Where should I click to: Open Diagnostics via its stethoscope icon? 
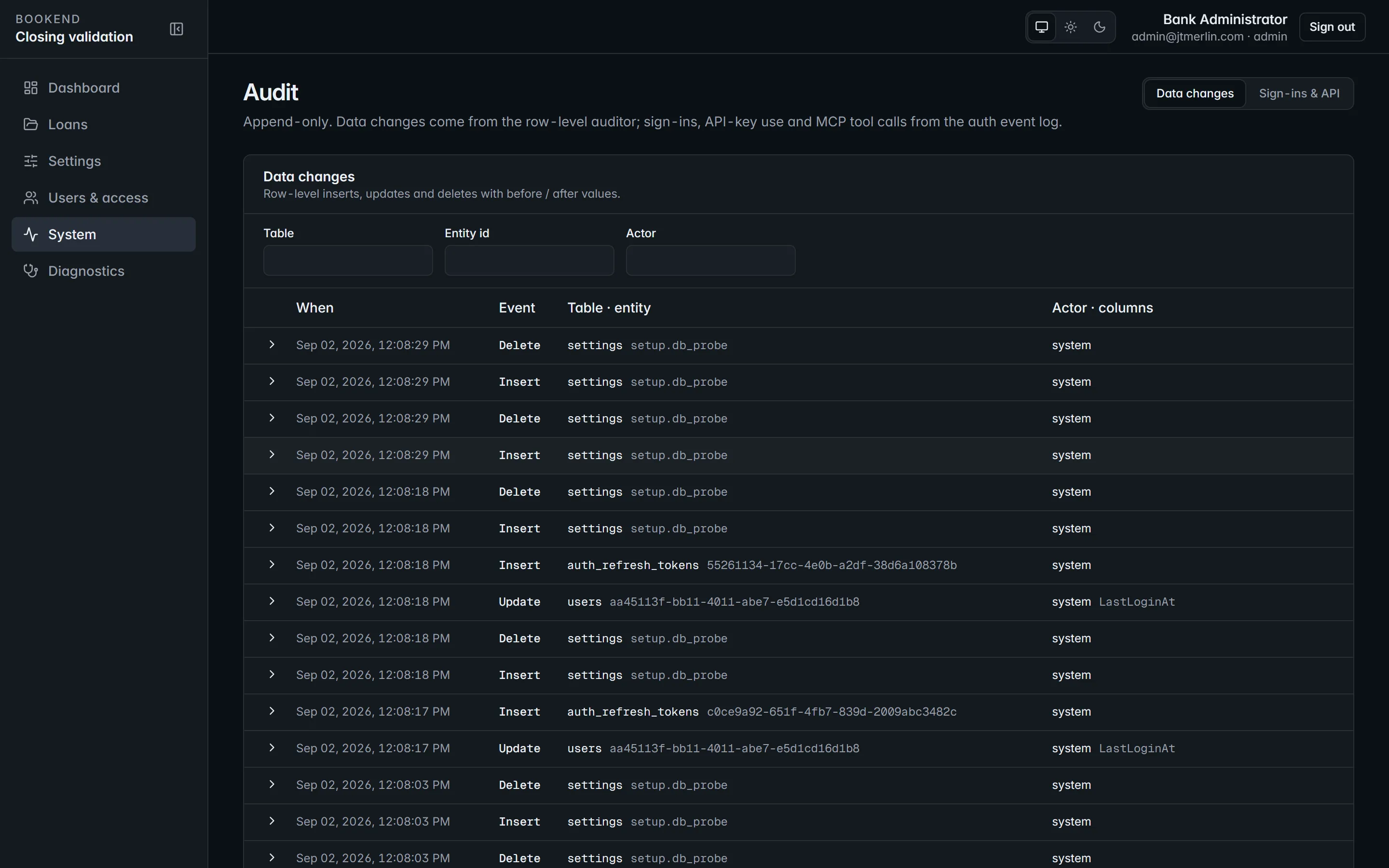point(30,271)
